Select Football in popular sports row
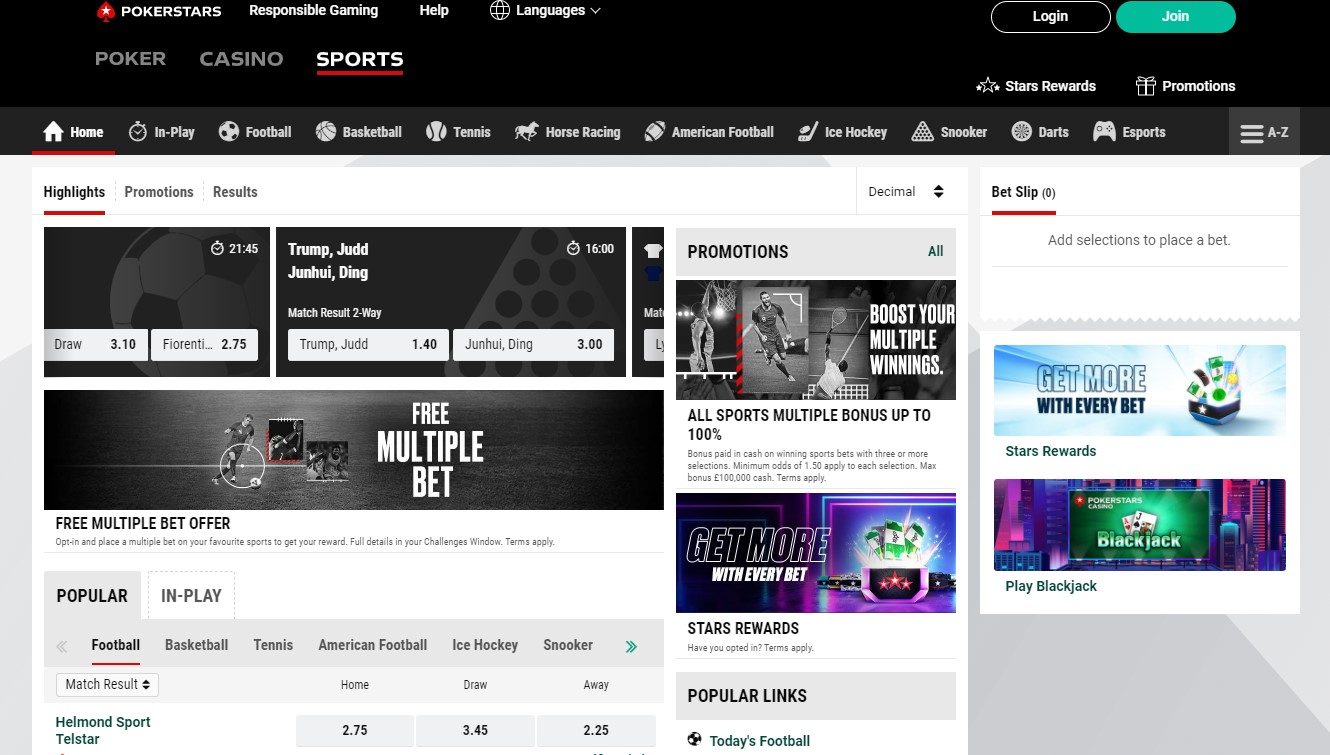This screenshot has height=755, width=1330. [116, 645]
